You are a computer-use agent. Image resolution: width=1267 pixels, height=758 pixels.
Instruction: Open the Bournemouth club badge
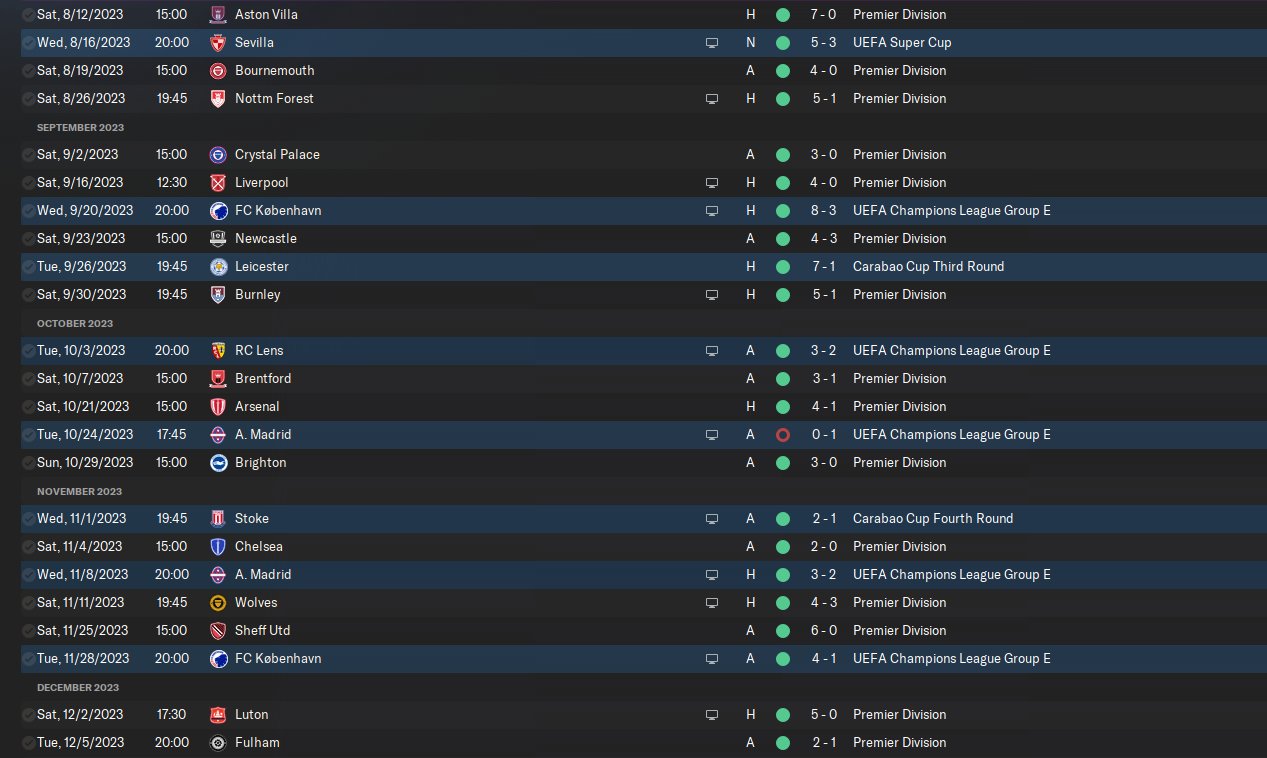218,71
